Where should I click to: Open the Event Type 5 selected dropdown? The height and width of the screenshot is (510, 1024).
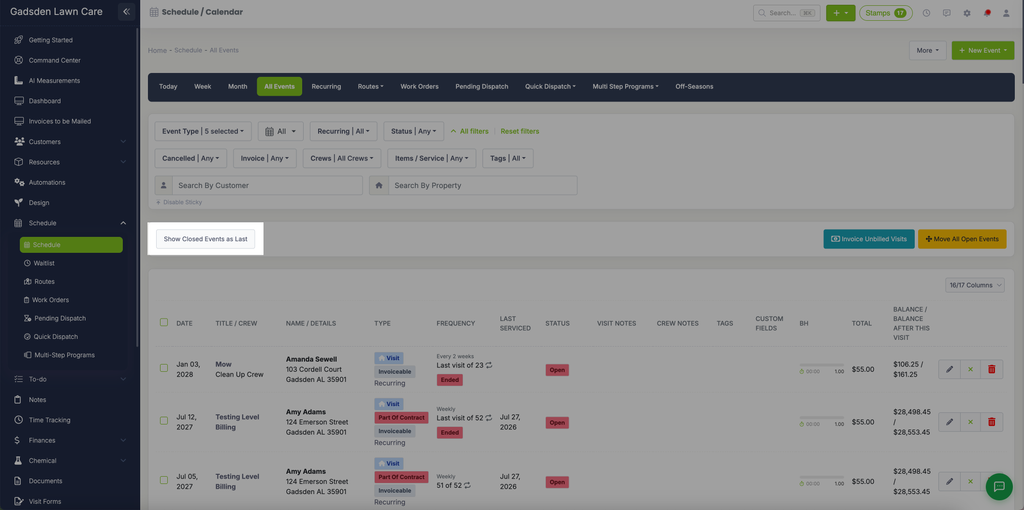[203, 131]
